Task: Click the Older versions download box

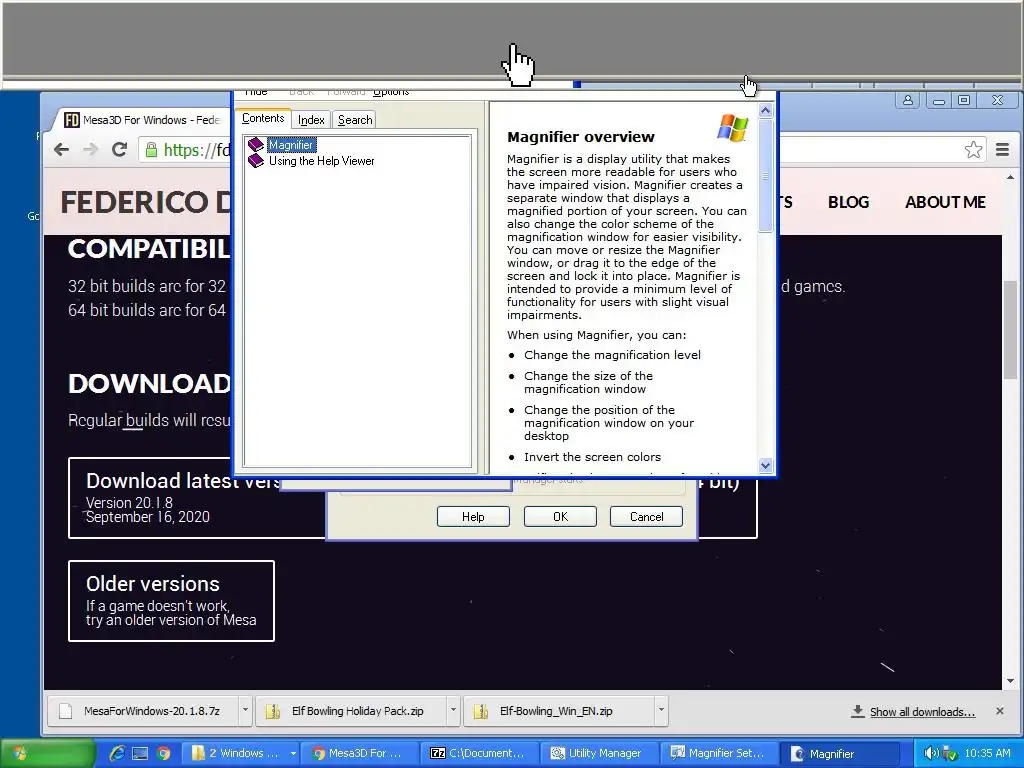Action: point(171,601)
